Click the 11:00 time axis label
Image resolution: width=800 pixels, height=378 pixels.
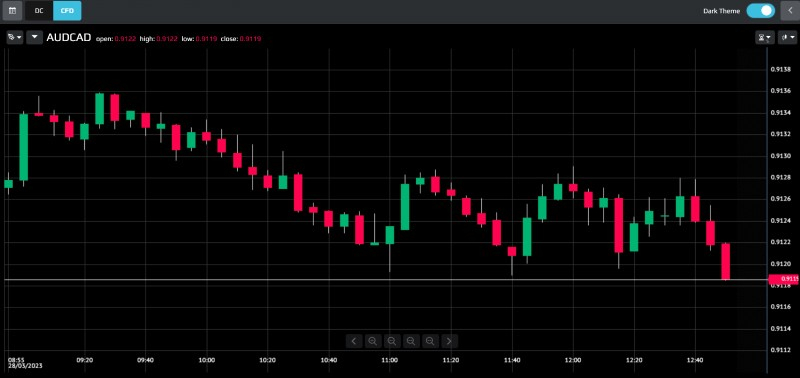(389, 360)
